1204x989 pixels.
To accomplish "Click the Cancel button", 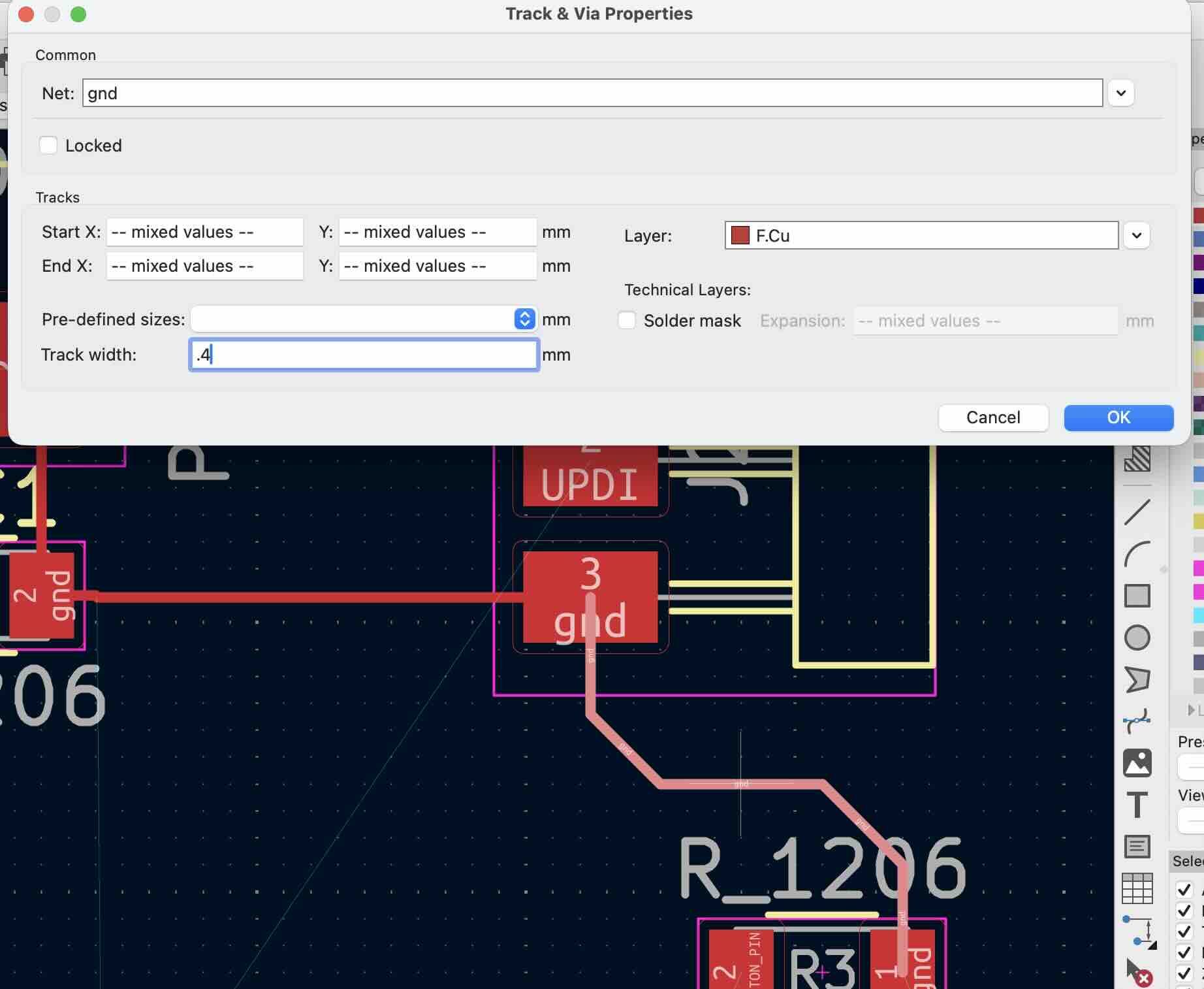I will tap(993, 417).
